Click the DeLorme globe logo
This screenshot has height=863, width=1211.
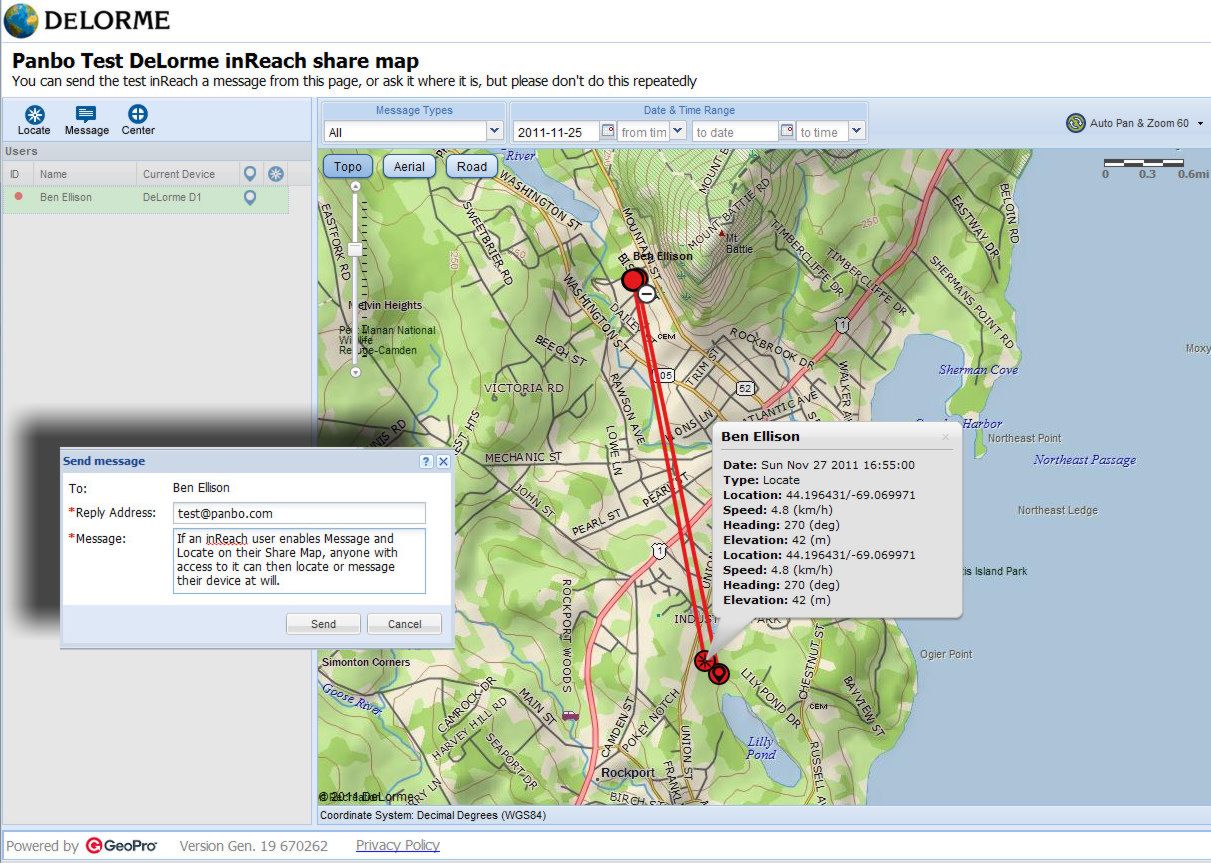(21, 20)
